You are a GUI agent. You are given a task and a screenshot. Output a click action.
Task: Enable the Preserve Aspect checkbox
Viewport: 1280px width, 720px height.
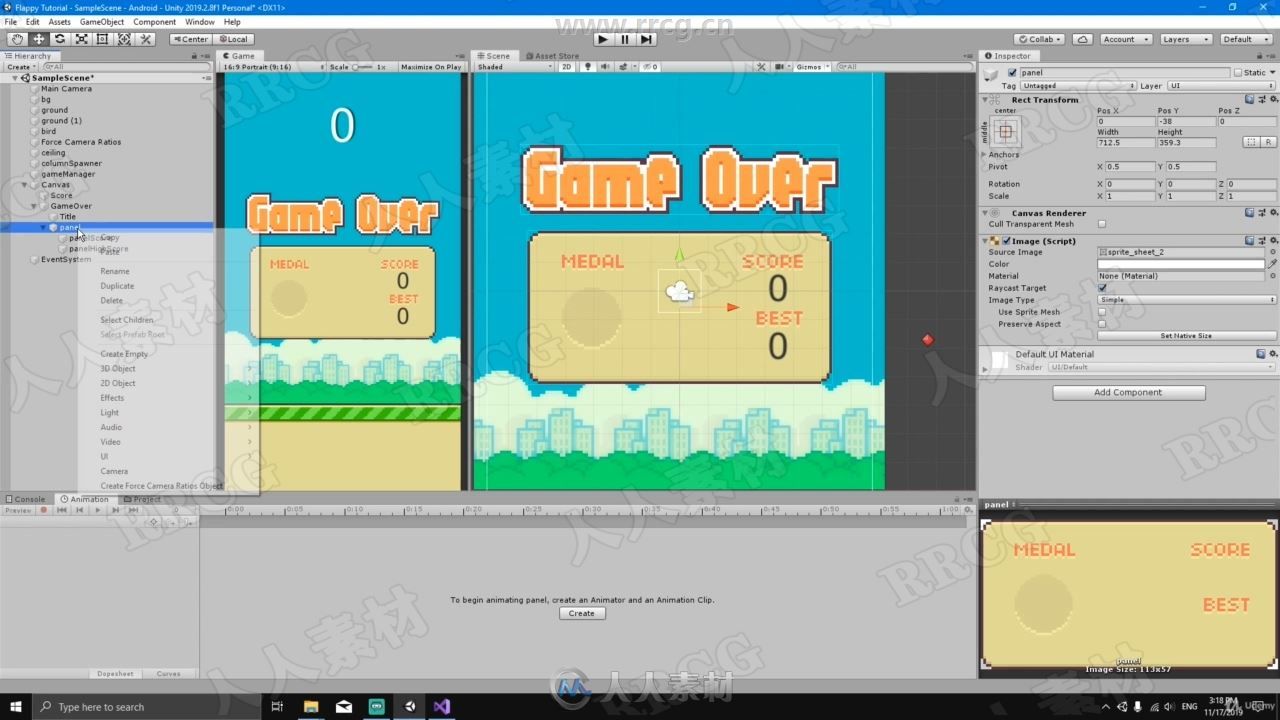coord(1102,324)
